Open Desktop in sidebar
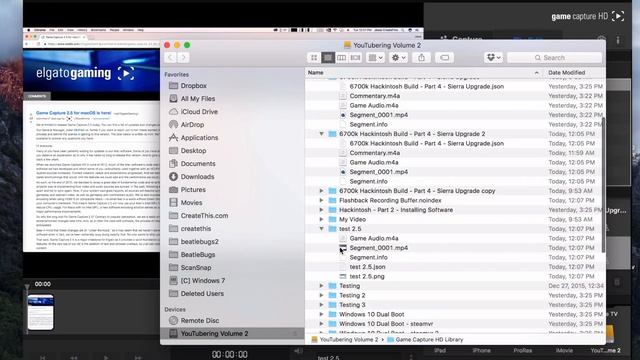This screenshot has width=640, height=360. [x=193, y=151]
